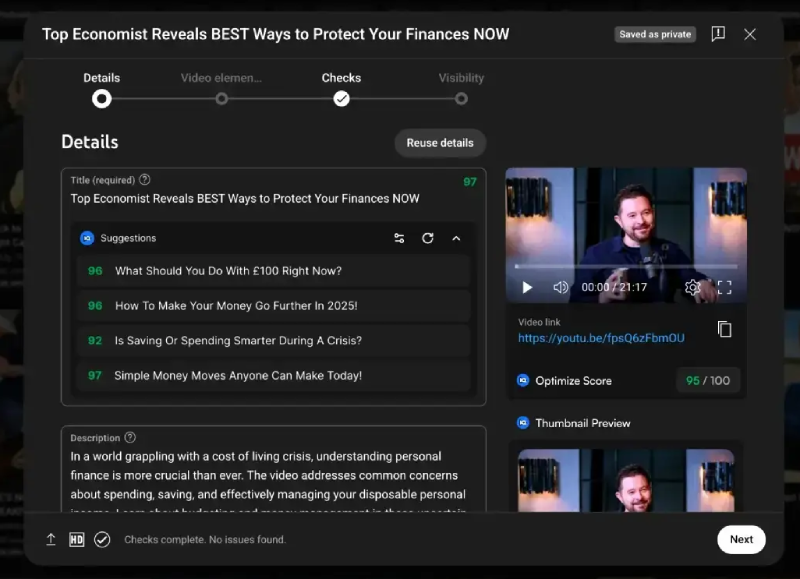Enter fullscreen on the video preview
The height and width of the screenshot is (579, 800).
point(726,287)
